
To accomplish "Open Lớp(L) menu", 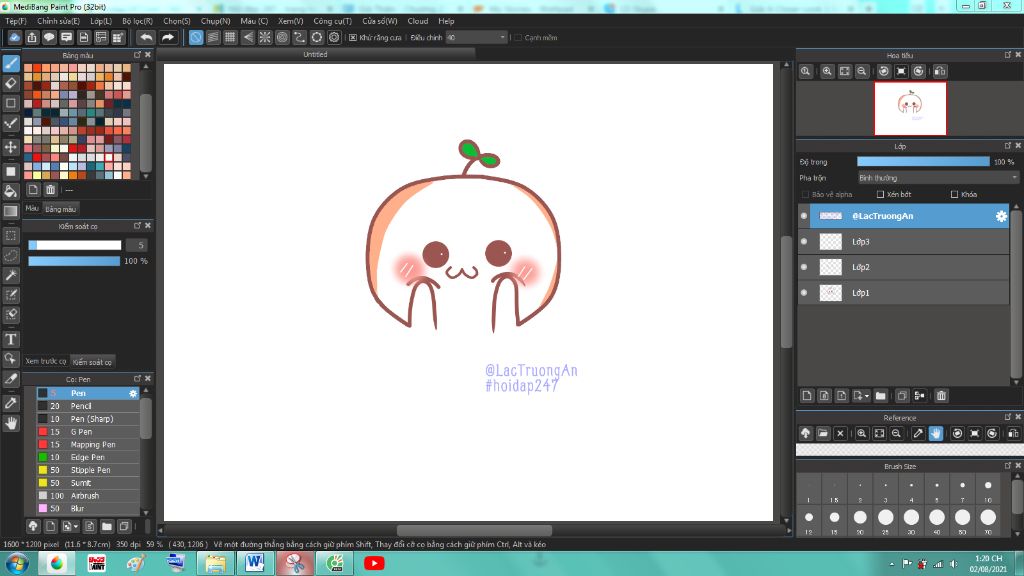I will pos(101,21).
